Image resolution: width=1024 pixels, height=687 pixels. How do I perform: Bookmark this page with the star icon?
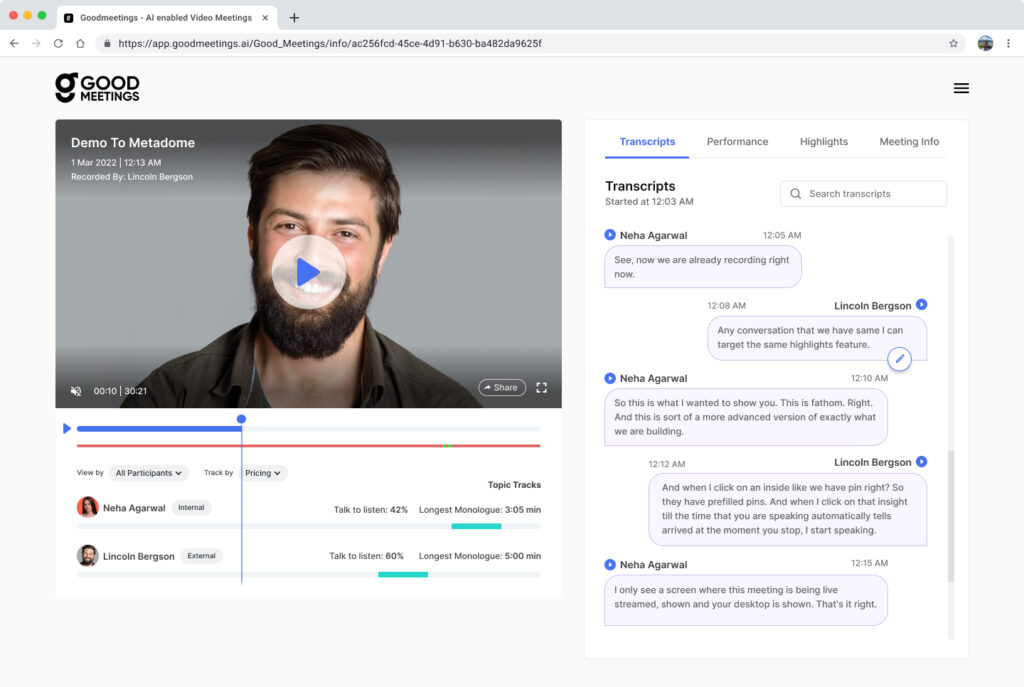953,44
